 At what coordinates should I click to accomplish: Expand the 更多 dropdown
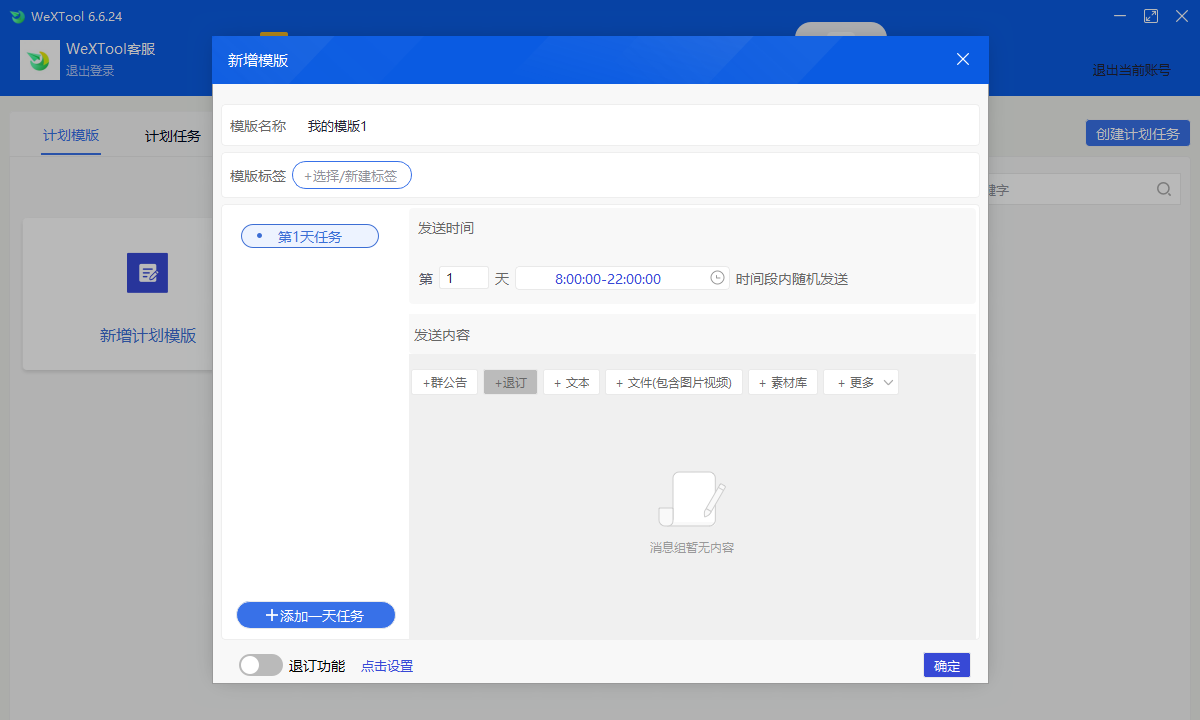tap(860, 382)
